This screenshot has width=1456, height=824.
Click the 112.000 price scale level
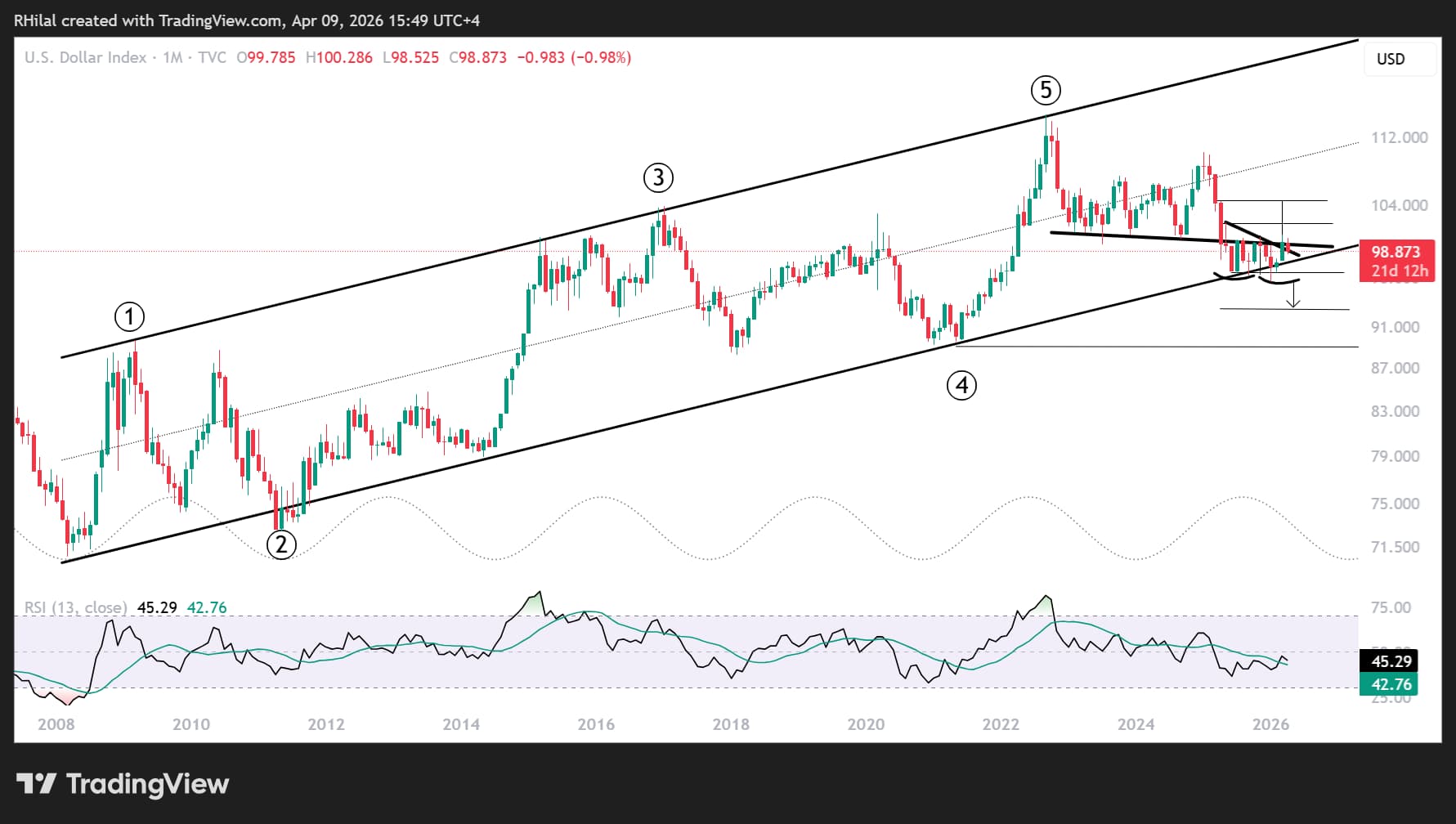[x=1400, y=137]
